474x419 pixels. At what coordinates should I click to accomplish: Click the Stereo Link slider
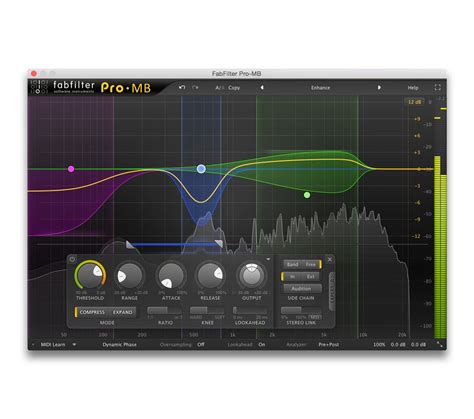(301, 310)
